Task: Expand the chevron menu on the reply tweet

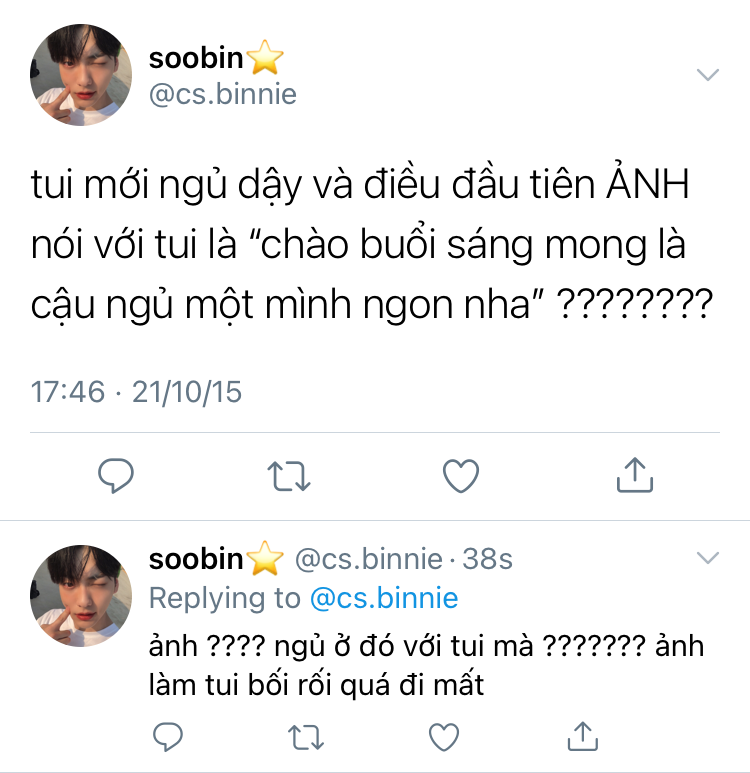Action: (x=708, y=558)
